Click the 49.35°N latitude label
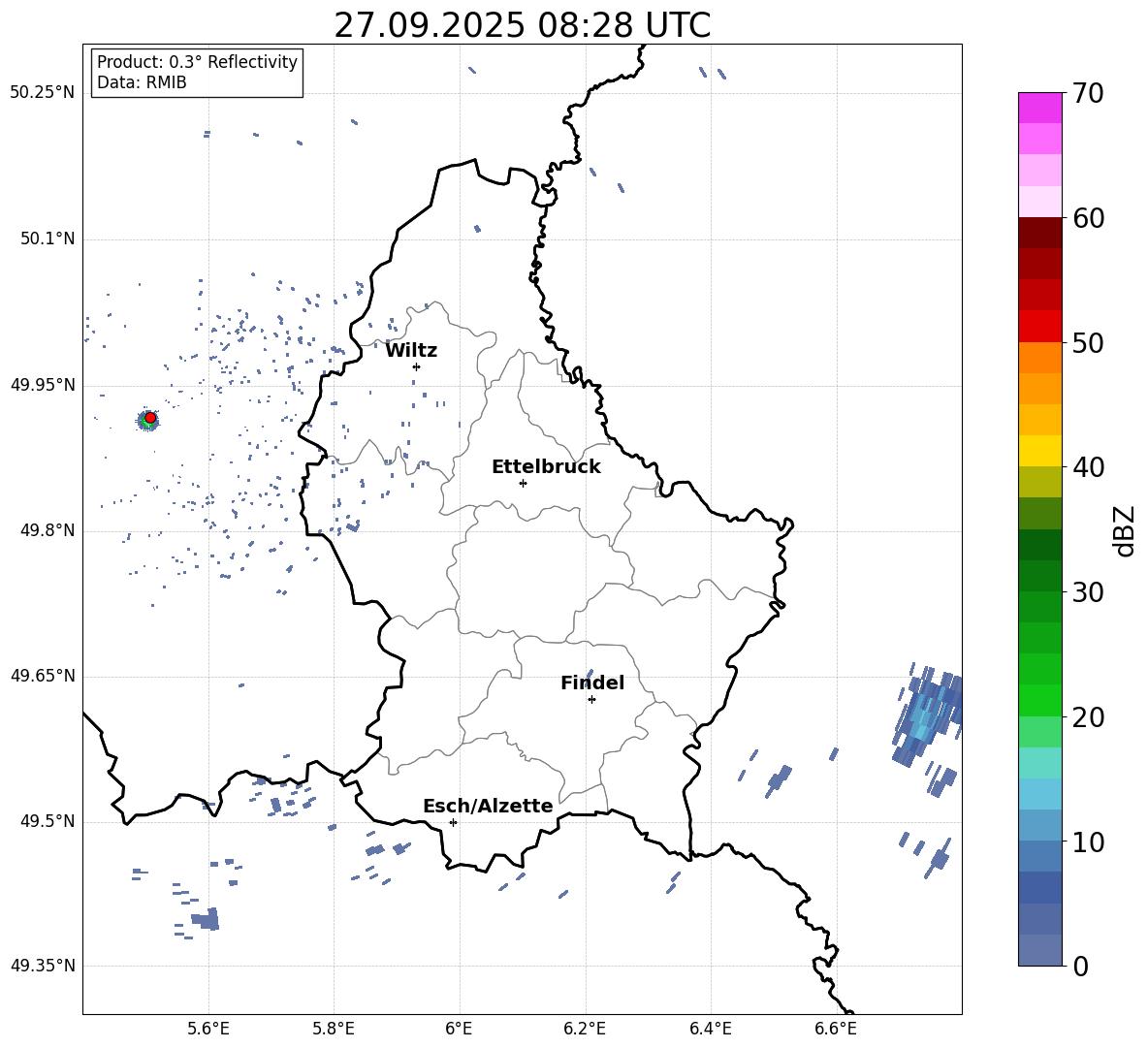The height and width of the screenshot is (1048, 1148). pos(43,966)
